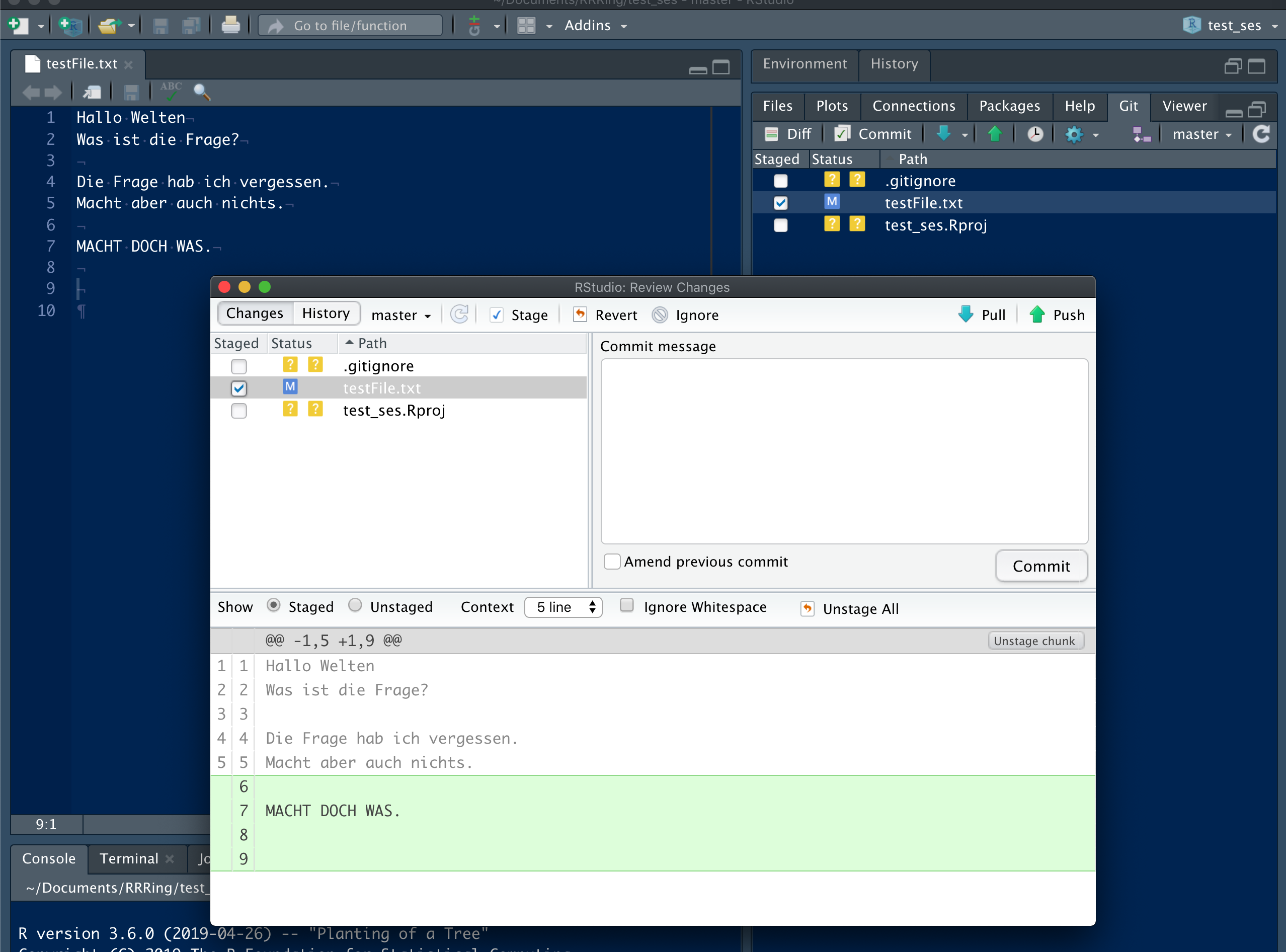Click the Go to file/function field
The width and height of the screenshot is (1286, 952).
[x=350, y=25]
